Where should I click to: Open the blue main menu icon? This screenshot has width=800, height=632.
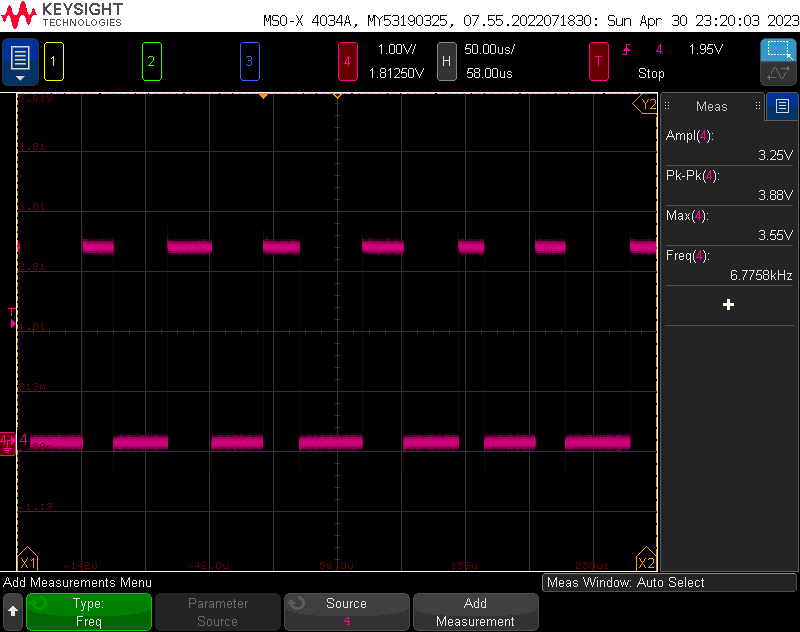pyautogui.click(x=20, y=62)
